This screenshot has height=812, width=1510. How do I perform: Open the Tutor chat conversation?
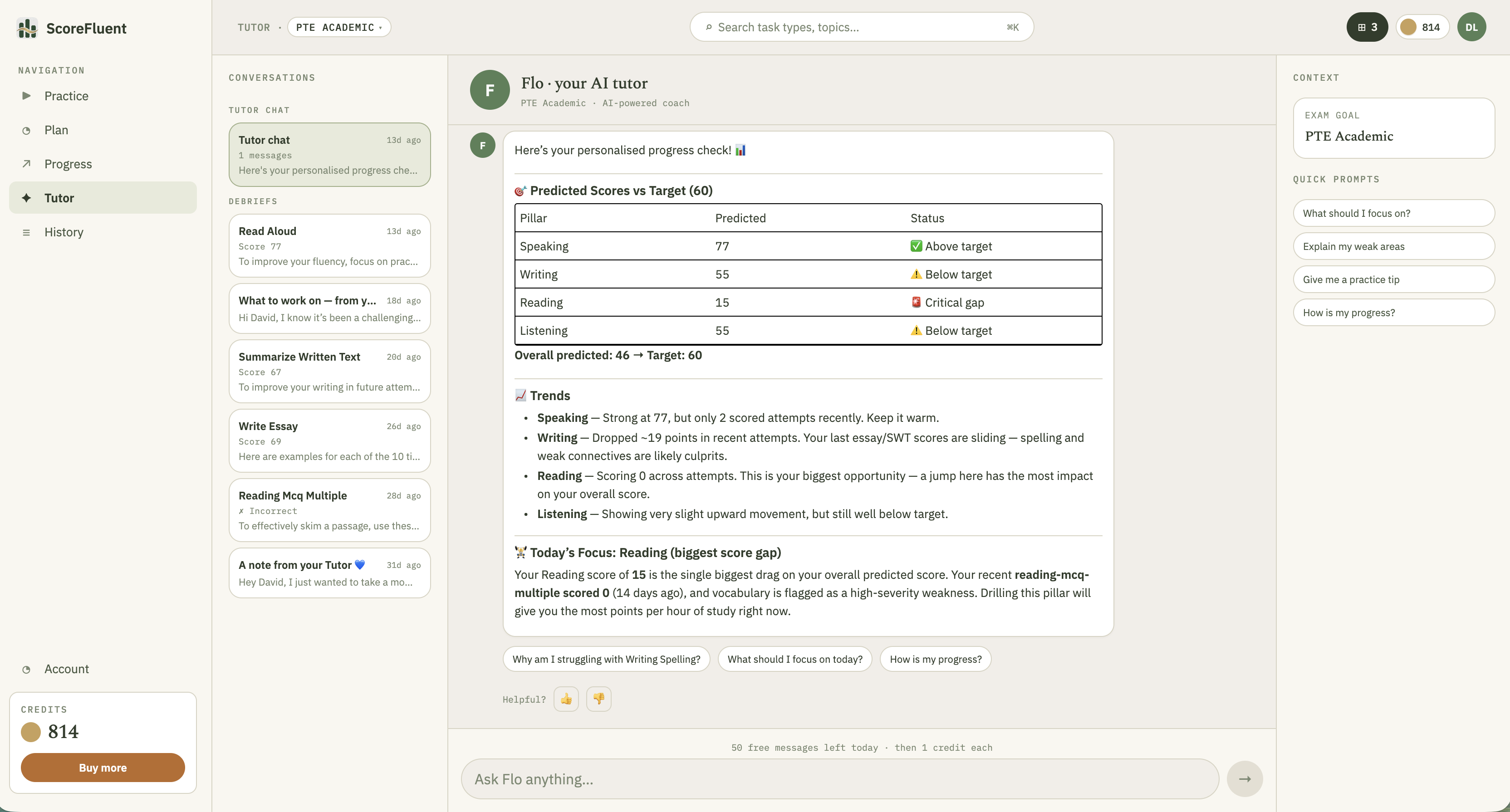click(x=329, y=155)
